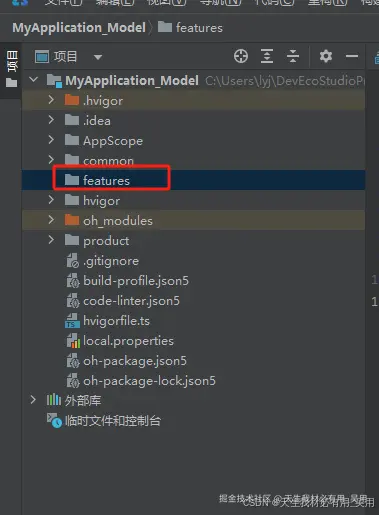Select the product folder row

tap(193, 240)
